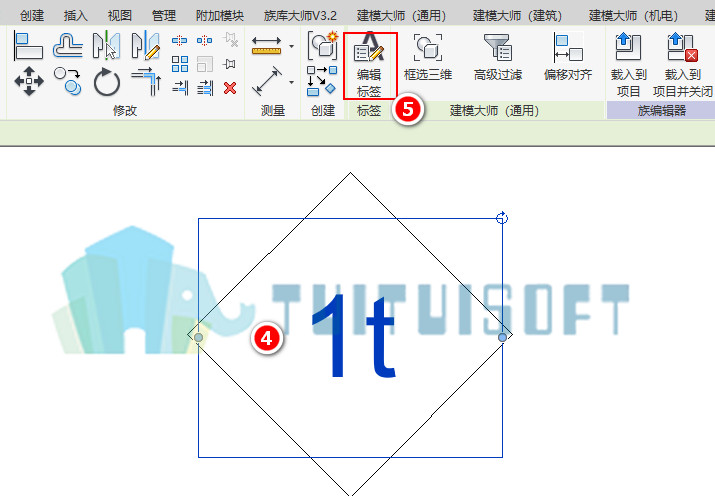
Task: Select the Array tool with four squares
Action: [x=180, y=64]
